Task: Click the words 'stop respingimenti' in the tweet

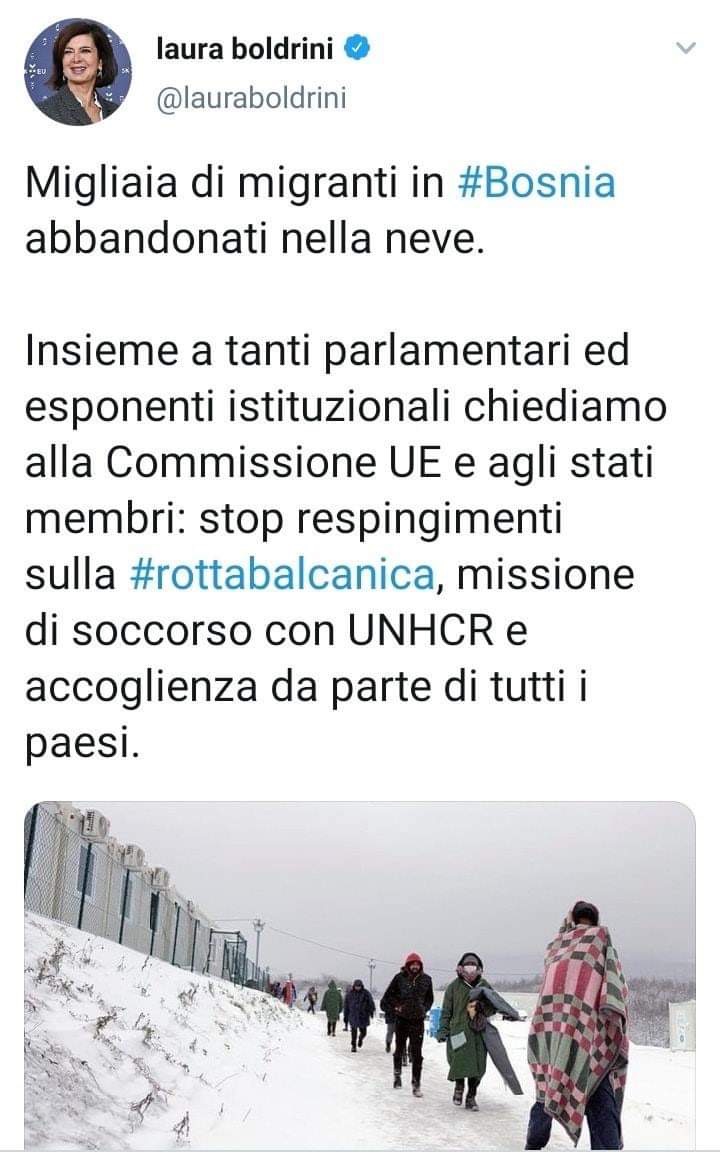Action: (x=381, y=519)
